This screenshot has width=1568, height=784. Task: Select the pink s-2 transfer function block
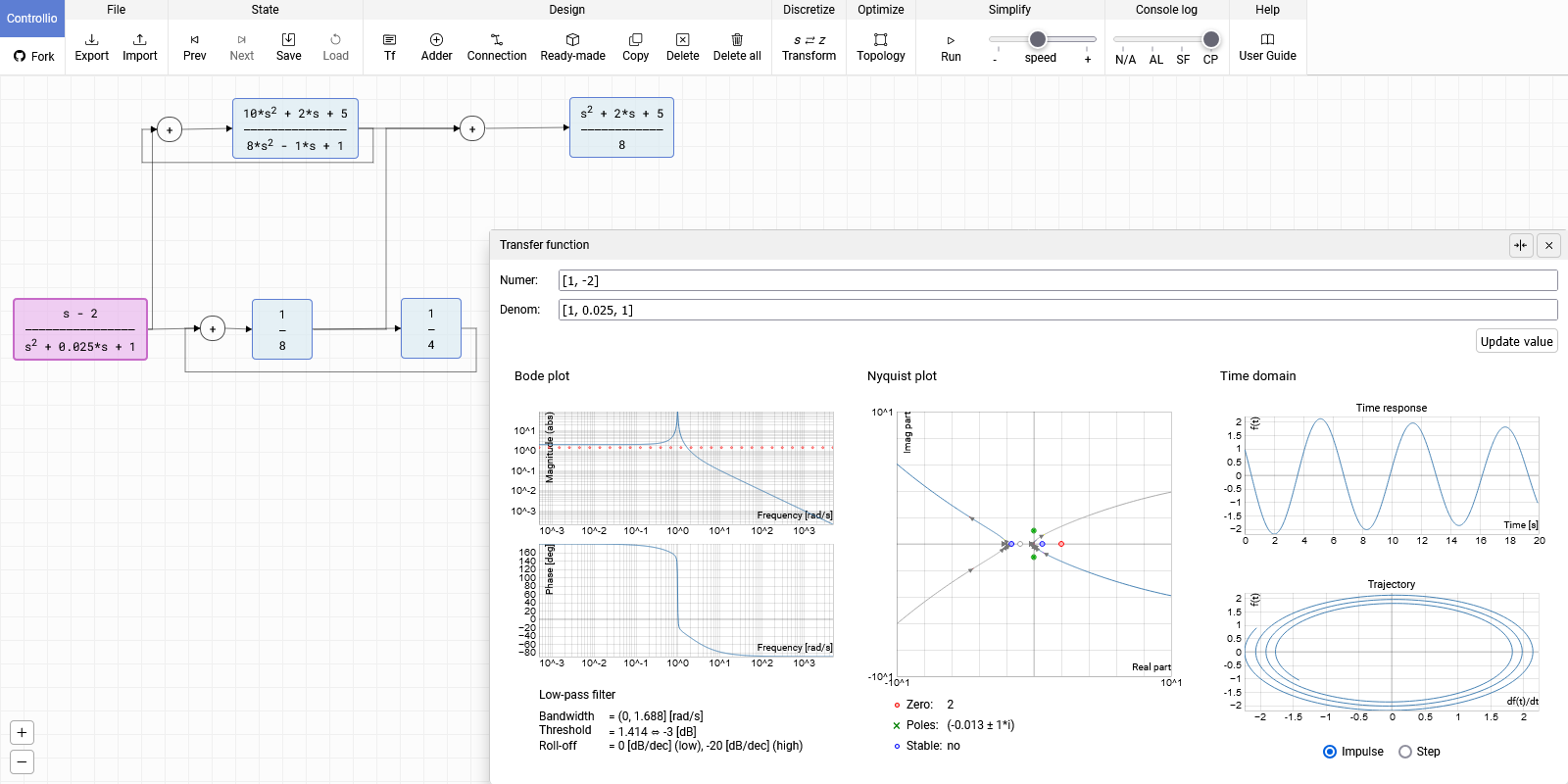coord(80,329)
